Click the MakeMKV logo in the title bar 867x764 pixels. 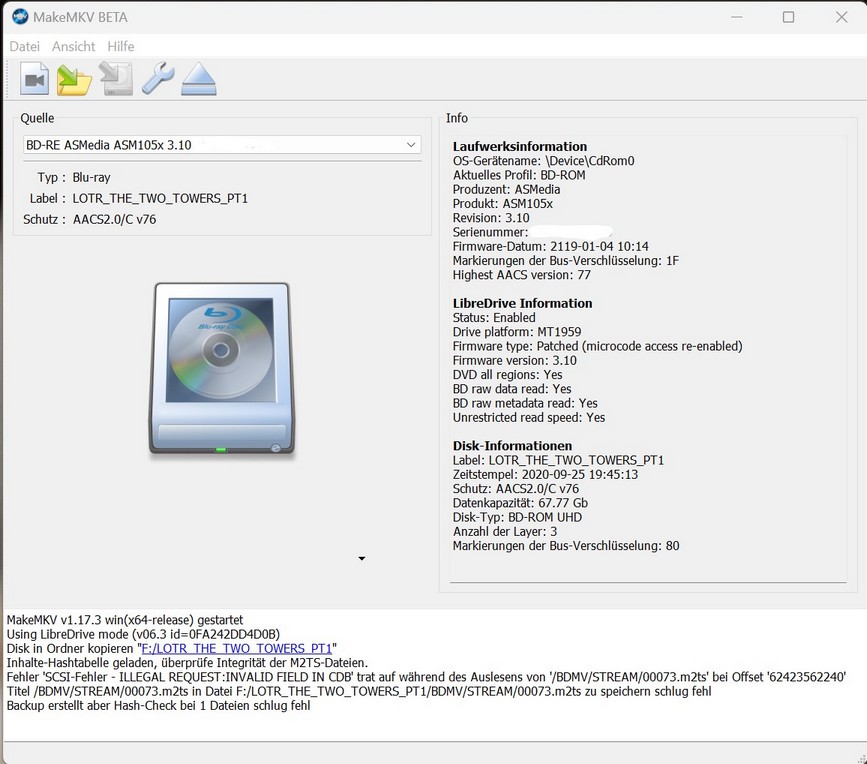[x=19, y=17]
